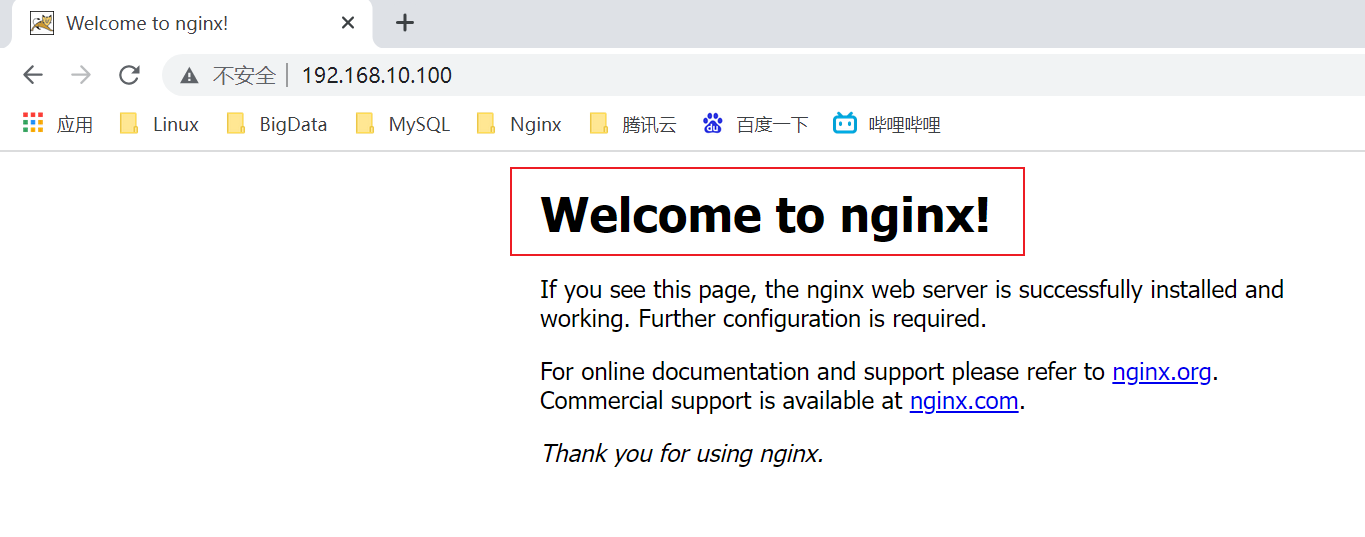Open the 腾讯云 bookmark folder

[x=633, y=124]
